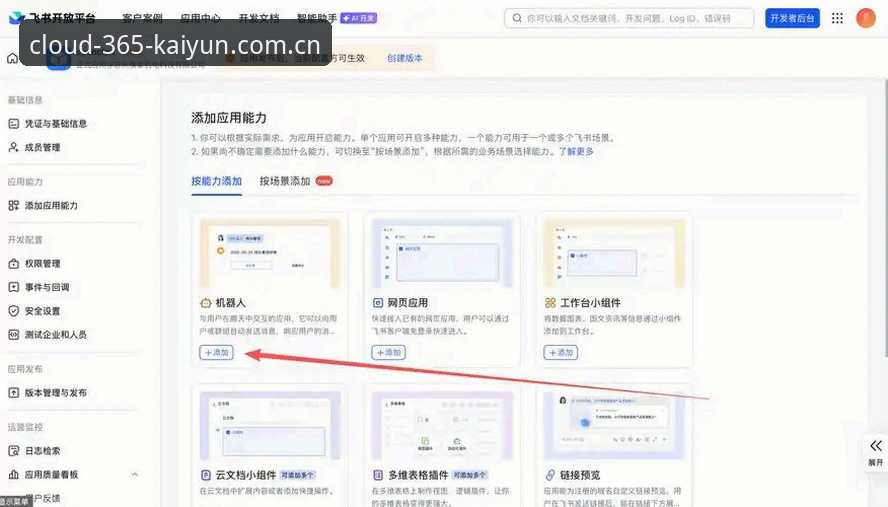Collapse the 应用质量看板 sidebar group
The image size is (888, 507).
pos(135,474)
